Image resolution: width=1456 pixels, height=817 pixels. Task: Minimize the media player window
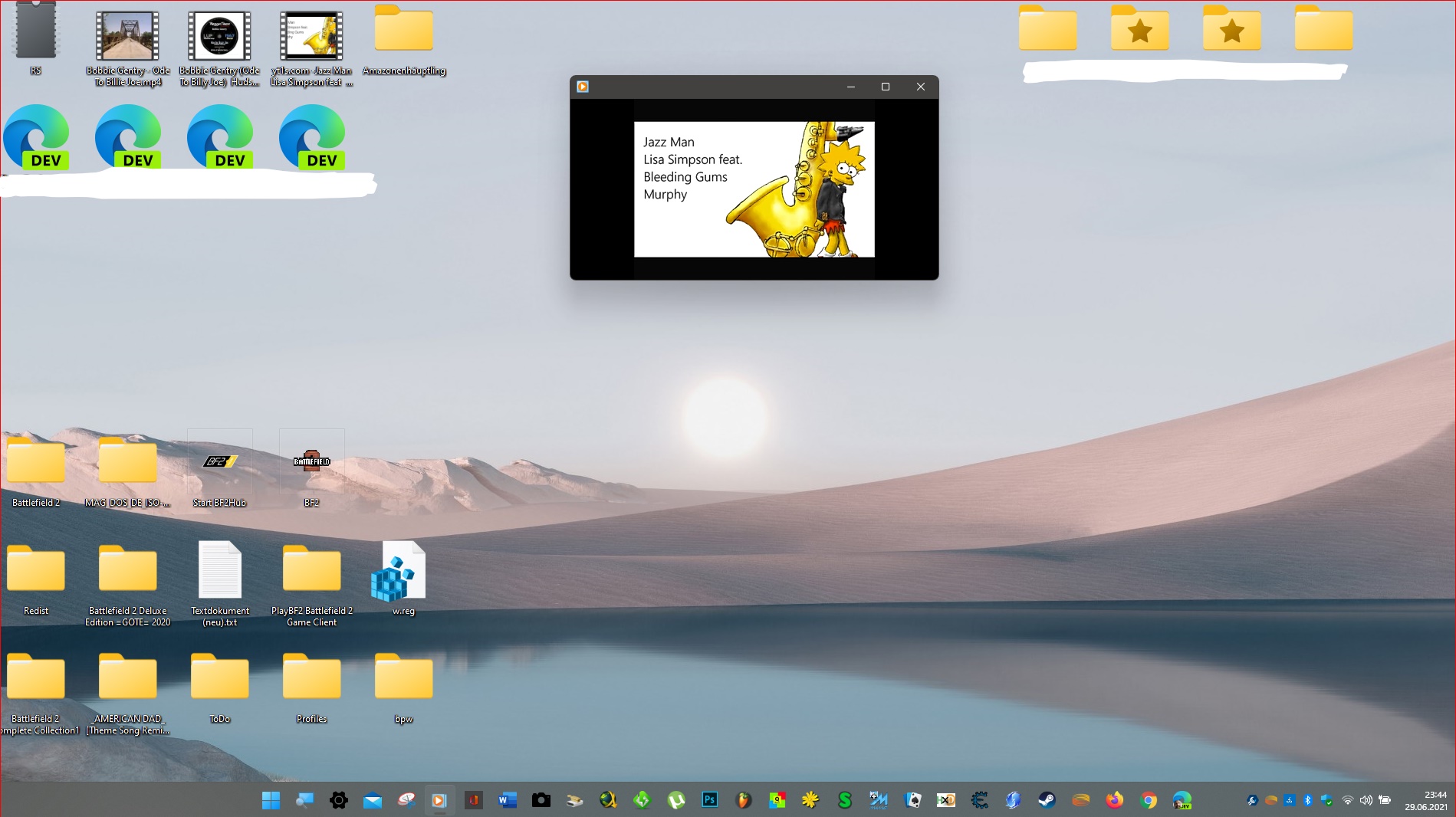[851, 87]
